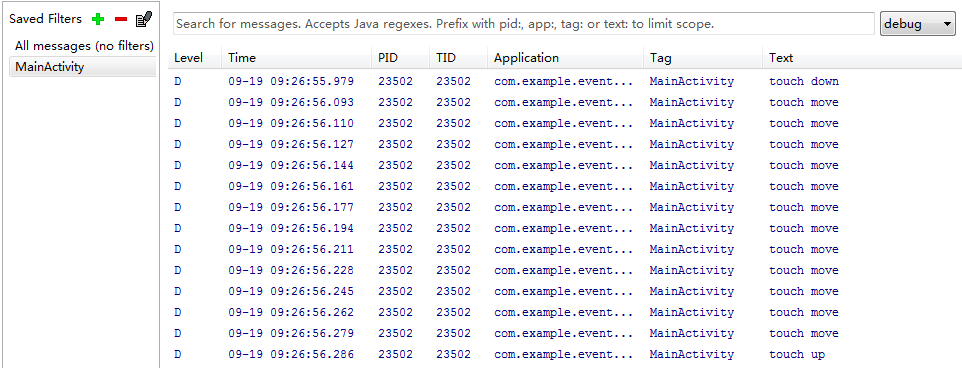Screen dimensions: 962x368
Task: Edit the selected saved filter
Action: (144, 19)
